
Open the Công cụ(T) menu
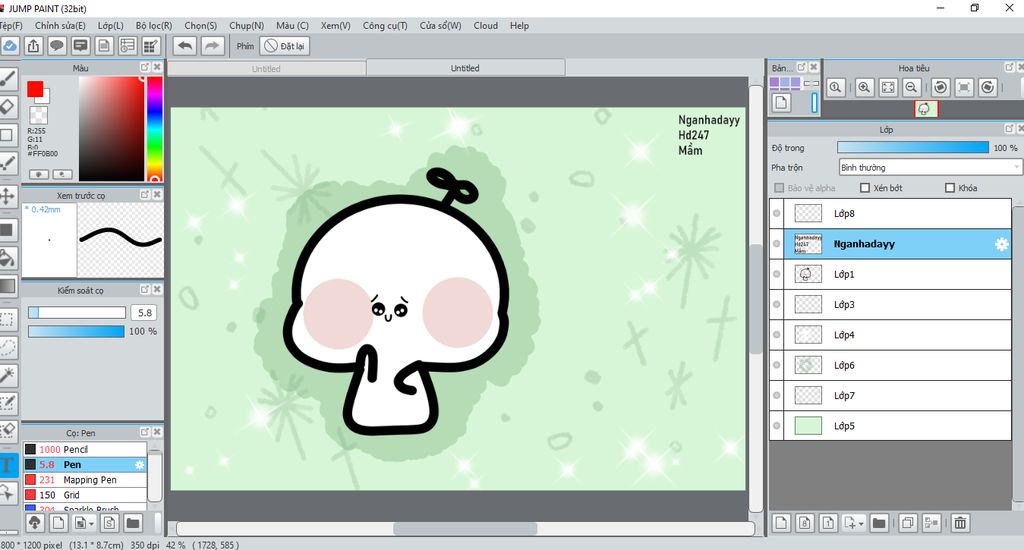[385, 25]
